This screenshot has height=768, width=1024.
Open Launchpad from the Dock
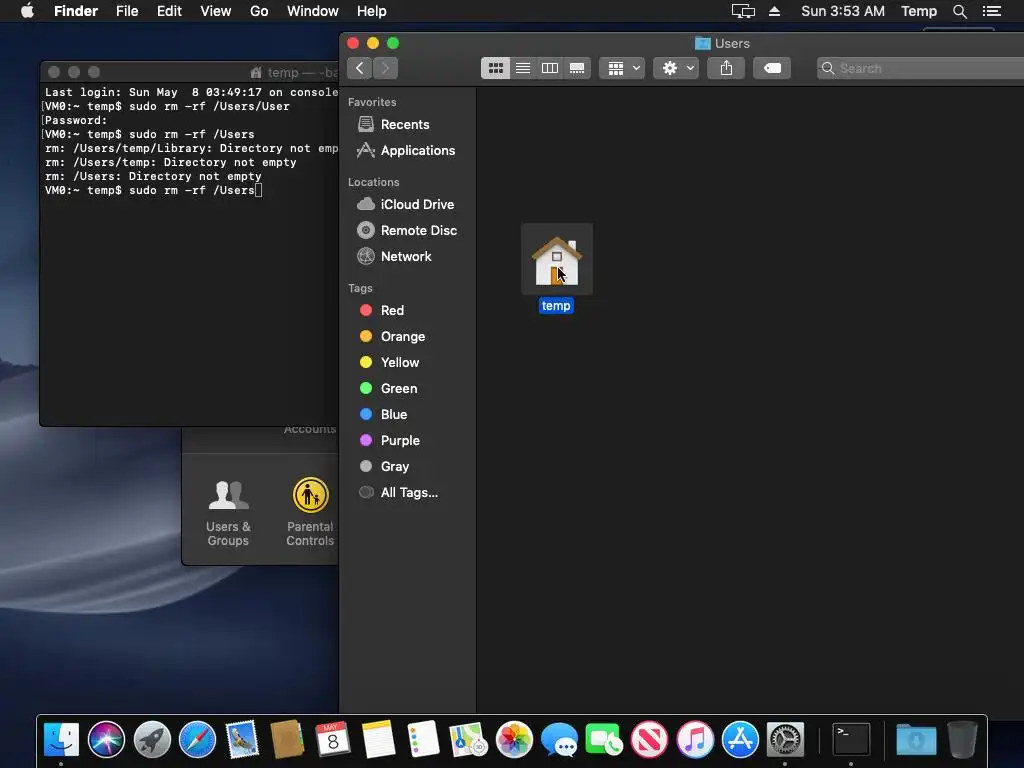pyautogui.click(x=152, y=740)
